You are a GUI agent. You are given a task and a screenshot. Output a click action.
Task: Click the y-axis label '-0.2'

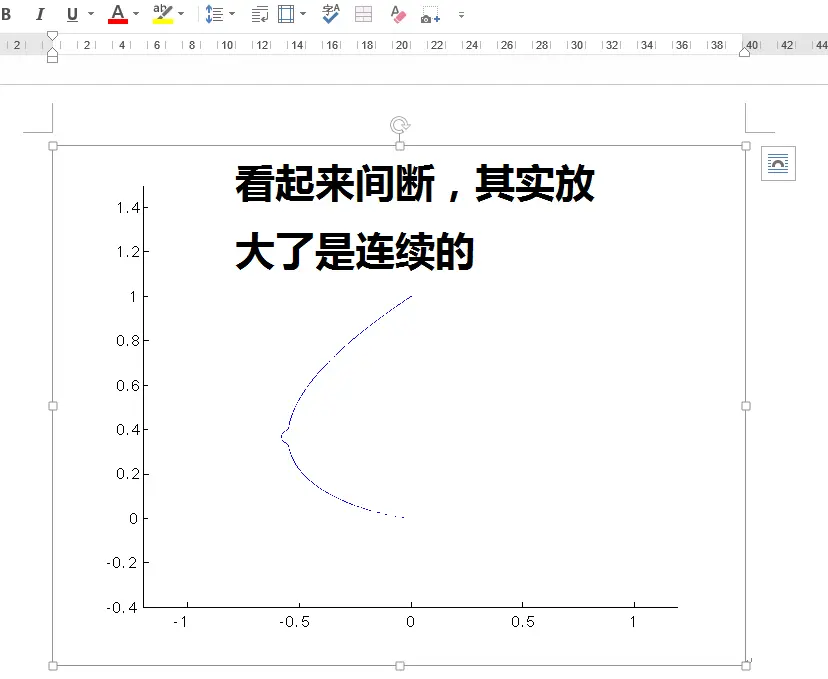point(123,563)
